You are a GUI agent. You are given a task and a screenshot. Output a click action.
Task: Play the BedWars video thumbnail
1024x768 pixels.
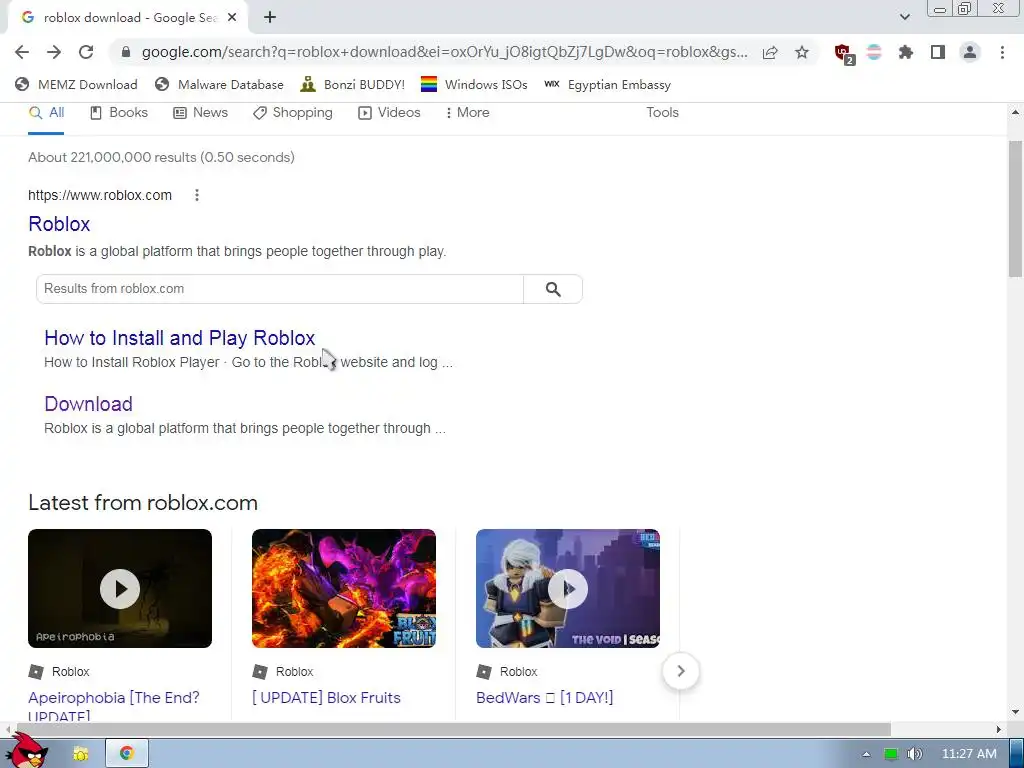(568, 588)
